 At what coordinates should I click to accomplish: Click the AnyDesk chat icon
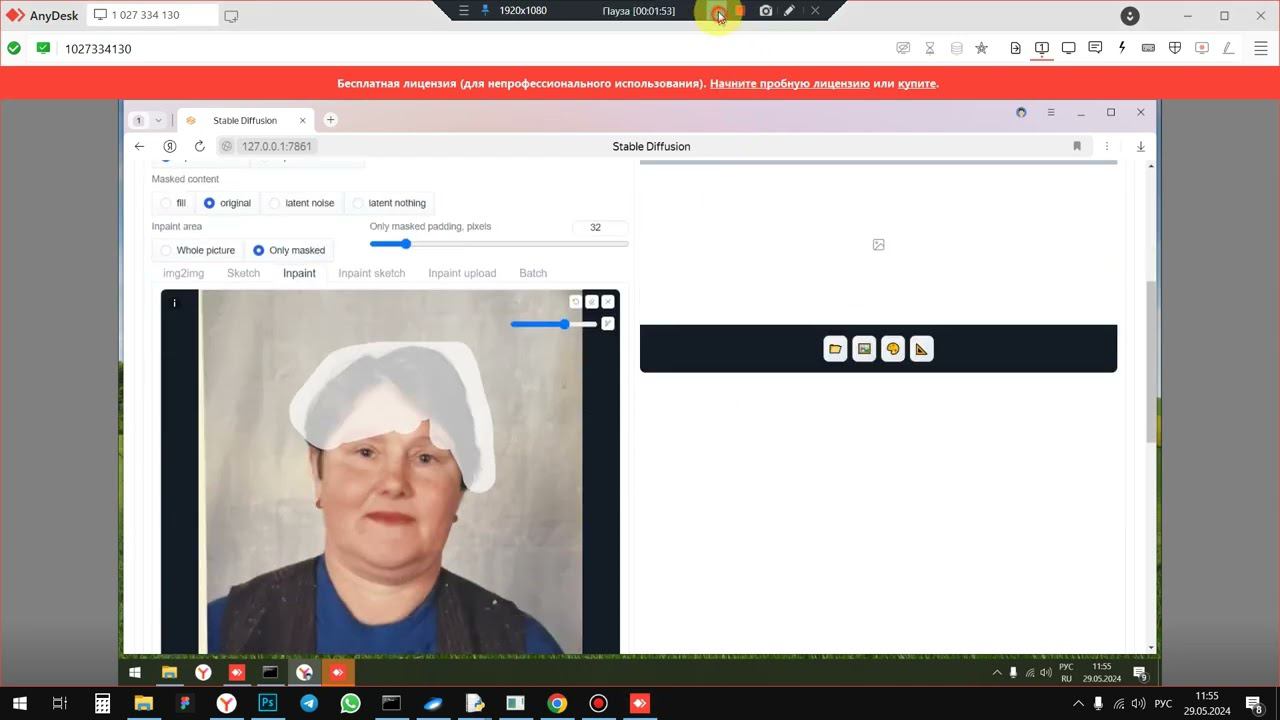pos(1095,48)
